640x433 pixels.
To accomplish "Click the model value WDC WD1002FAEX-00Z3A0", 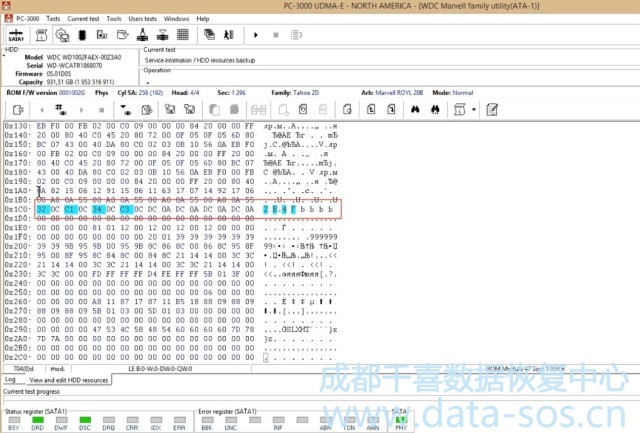I will [x=84, y=58].
